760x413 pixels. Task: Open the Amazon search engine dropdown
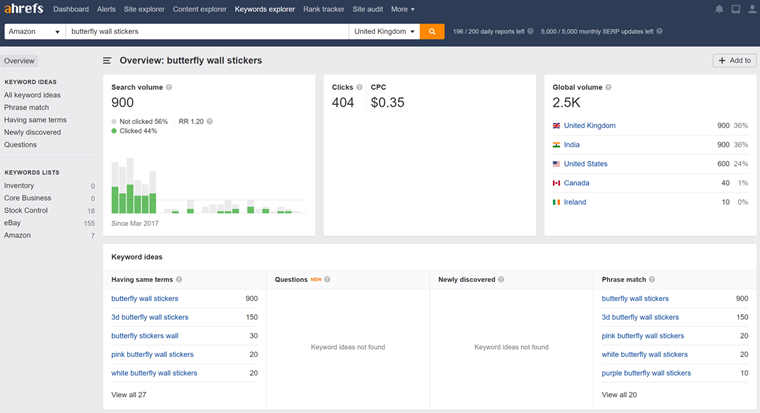click(35, 32)
